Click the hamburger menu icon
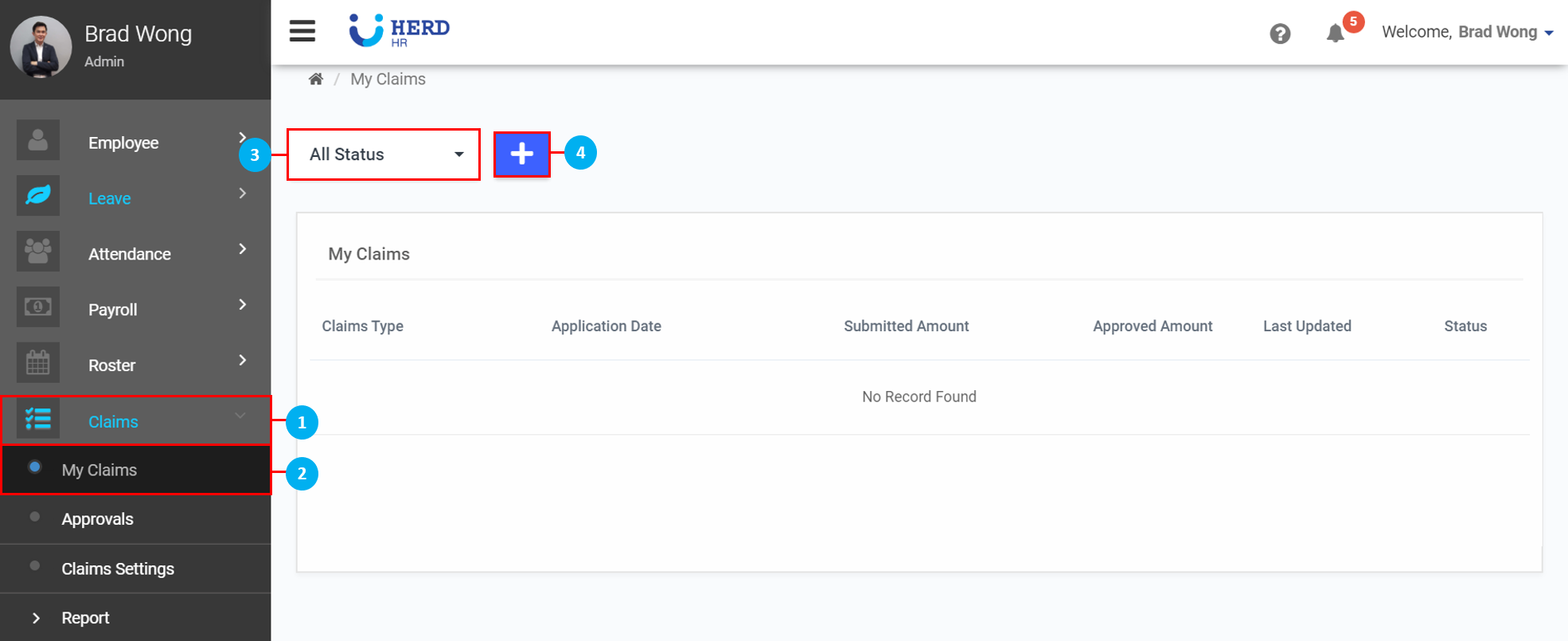This screenshot has width=1568, height=641. click(x=302, y=31)
